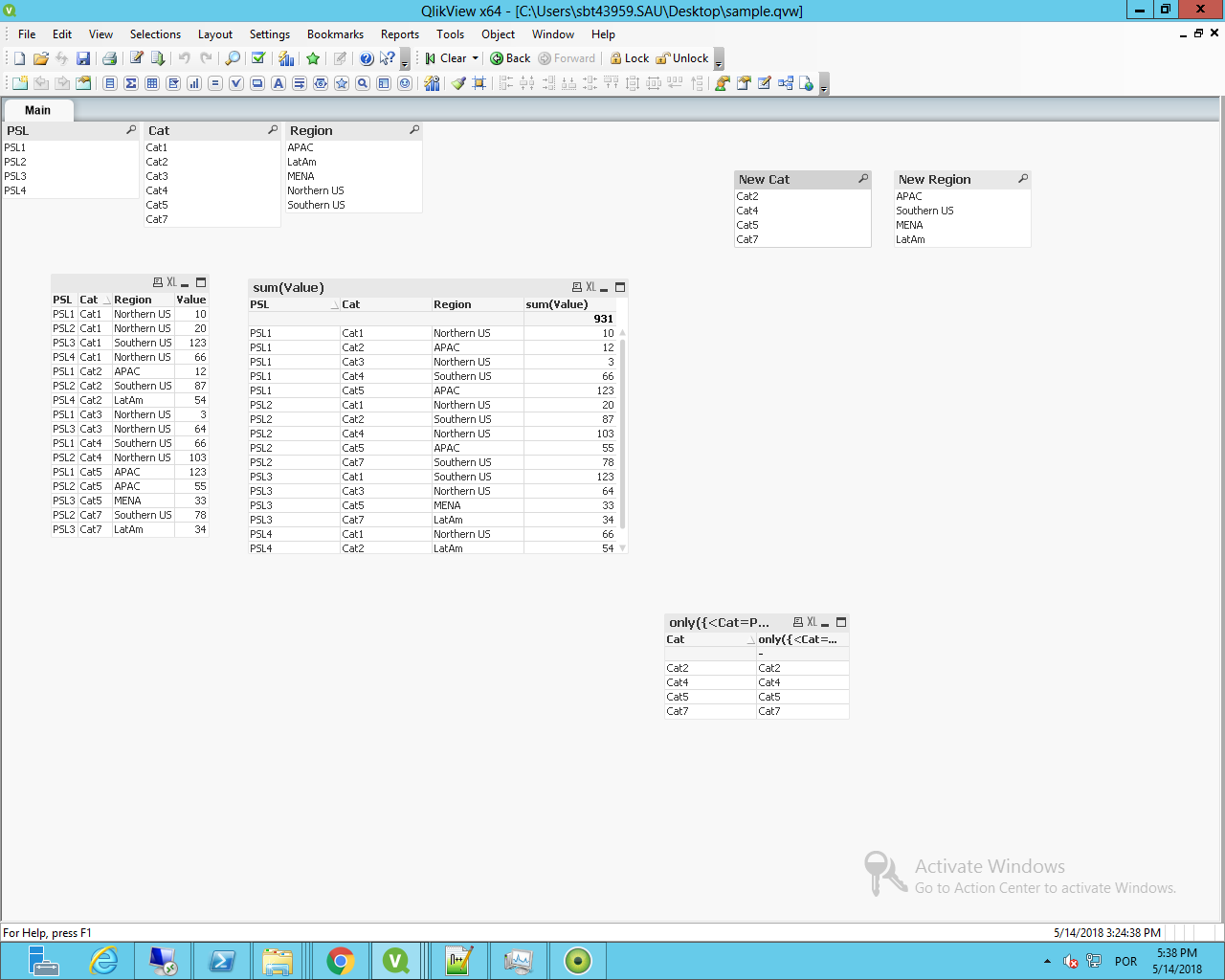
Task: Open Search with the magnifier icon
Action: pyautogui.click(x=233, y=58)
